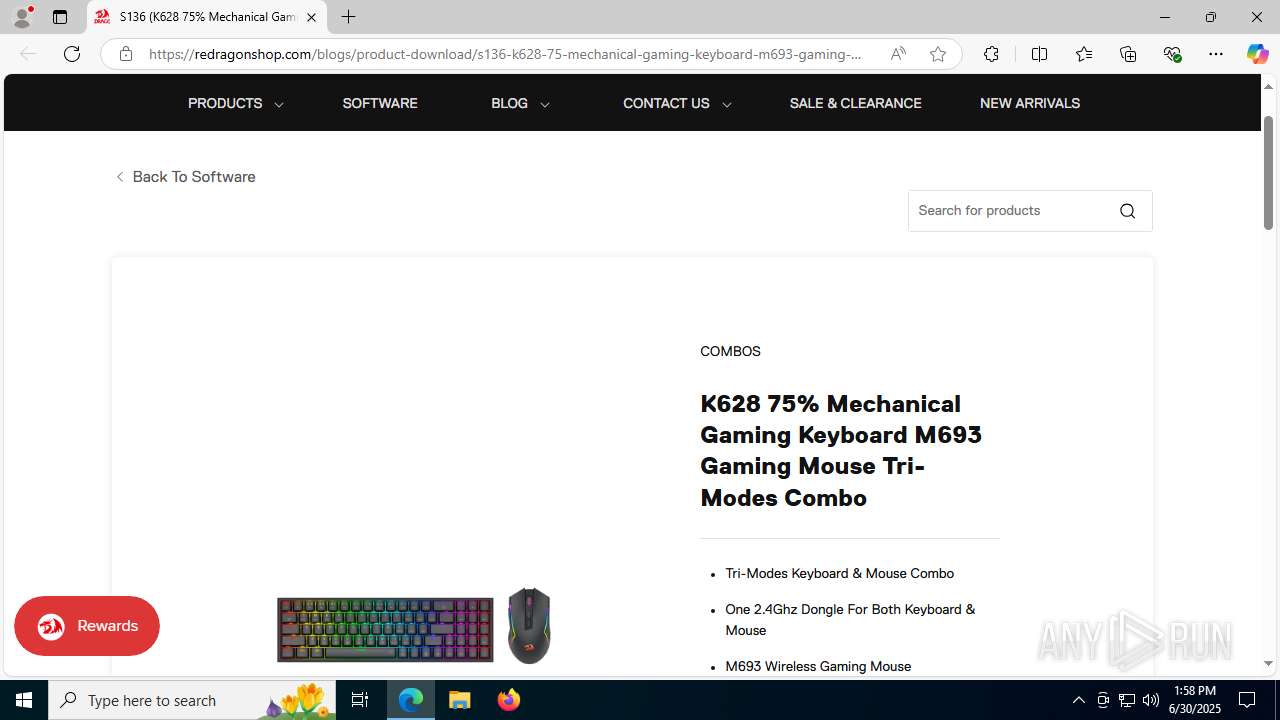Image resolution: width=1280 pixels, height=720 pixels.
Task: Click the keyboard and mouse product image
Action: [x=414, y=626]
